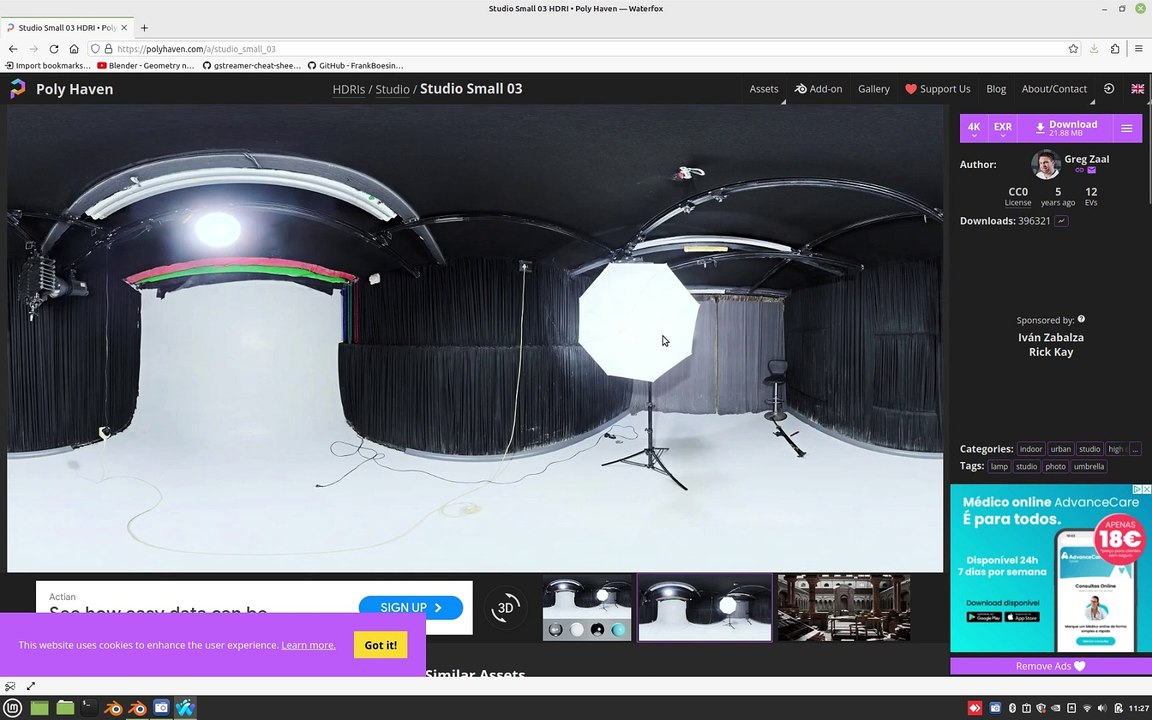Click the Poly Haven logo icon
The height and width of the screenshot is (720, 1152).
(x=18, y=89)
